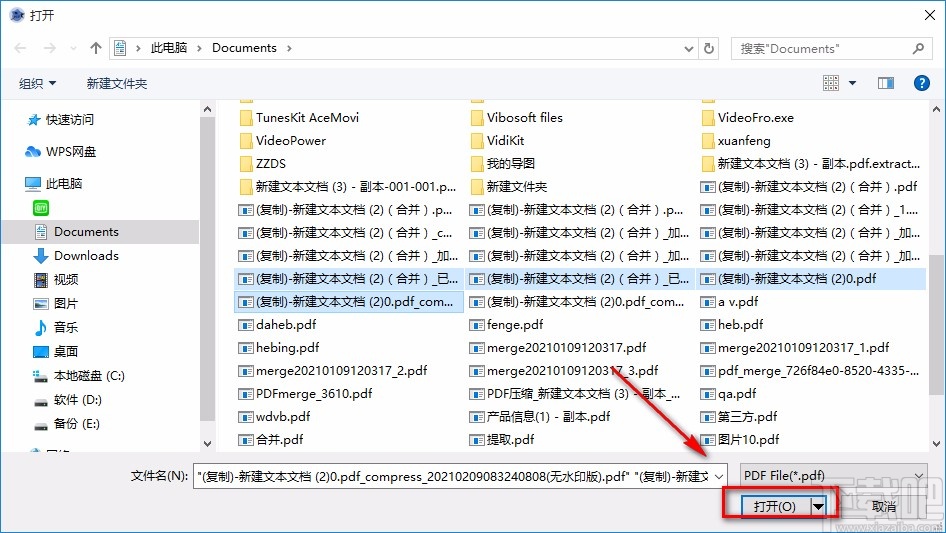The width and height of the screenshot is (946, 533).
Task: Open the PDF File(*.pdf) type dropdown
Action: point(834,476)
